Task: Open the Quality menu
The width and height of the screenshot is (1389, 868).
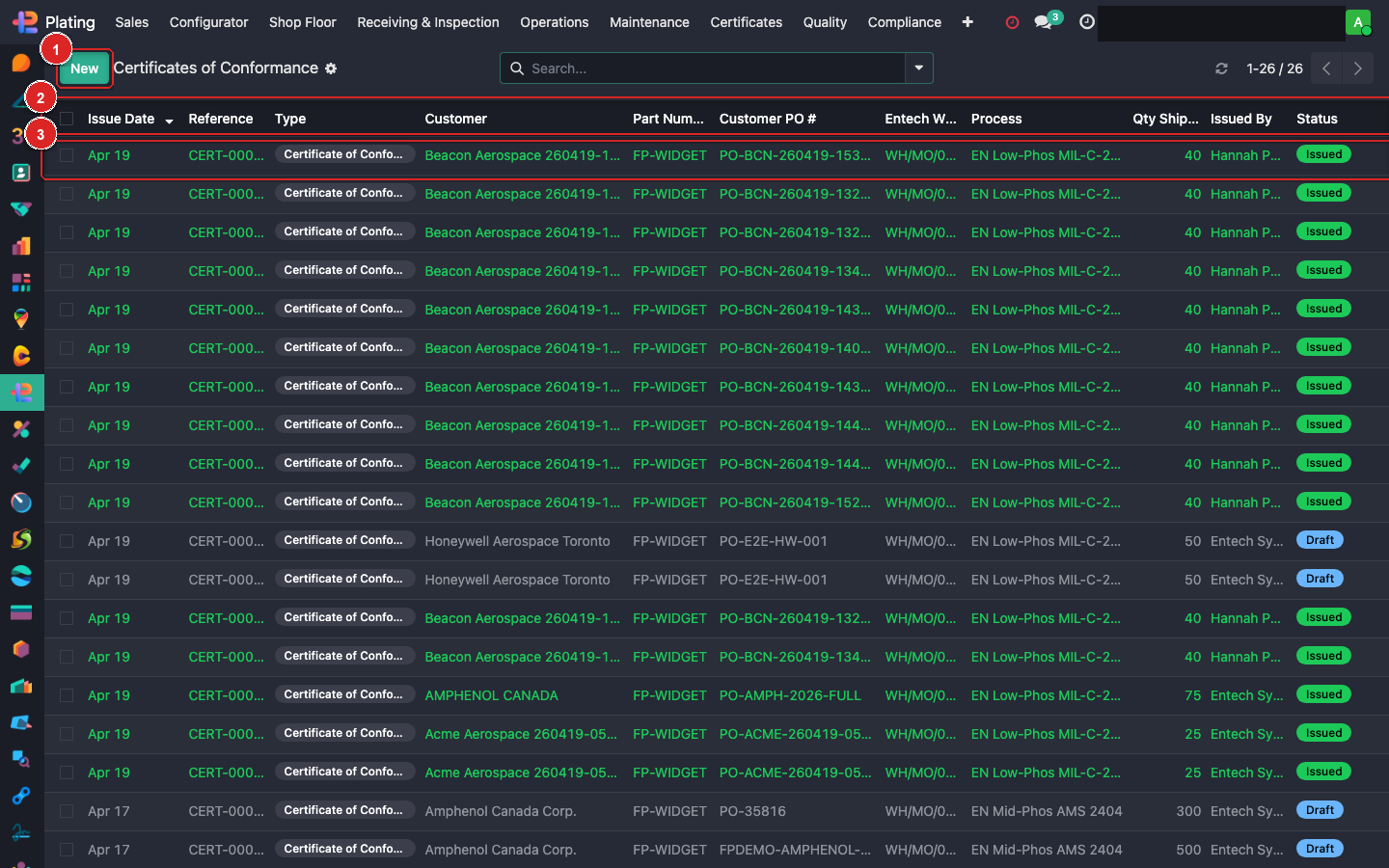Action: tap(824, 22)
